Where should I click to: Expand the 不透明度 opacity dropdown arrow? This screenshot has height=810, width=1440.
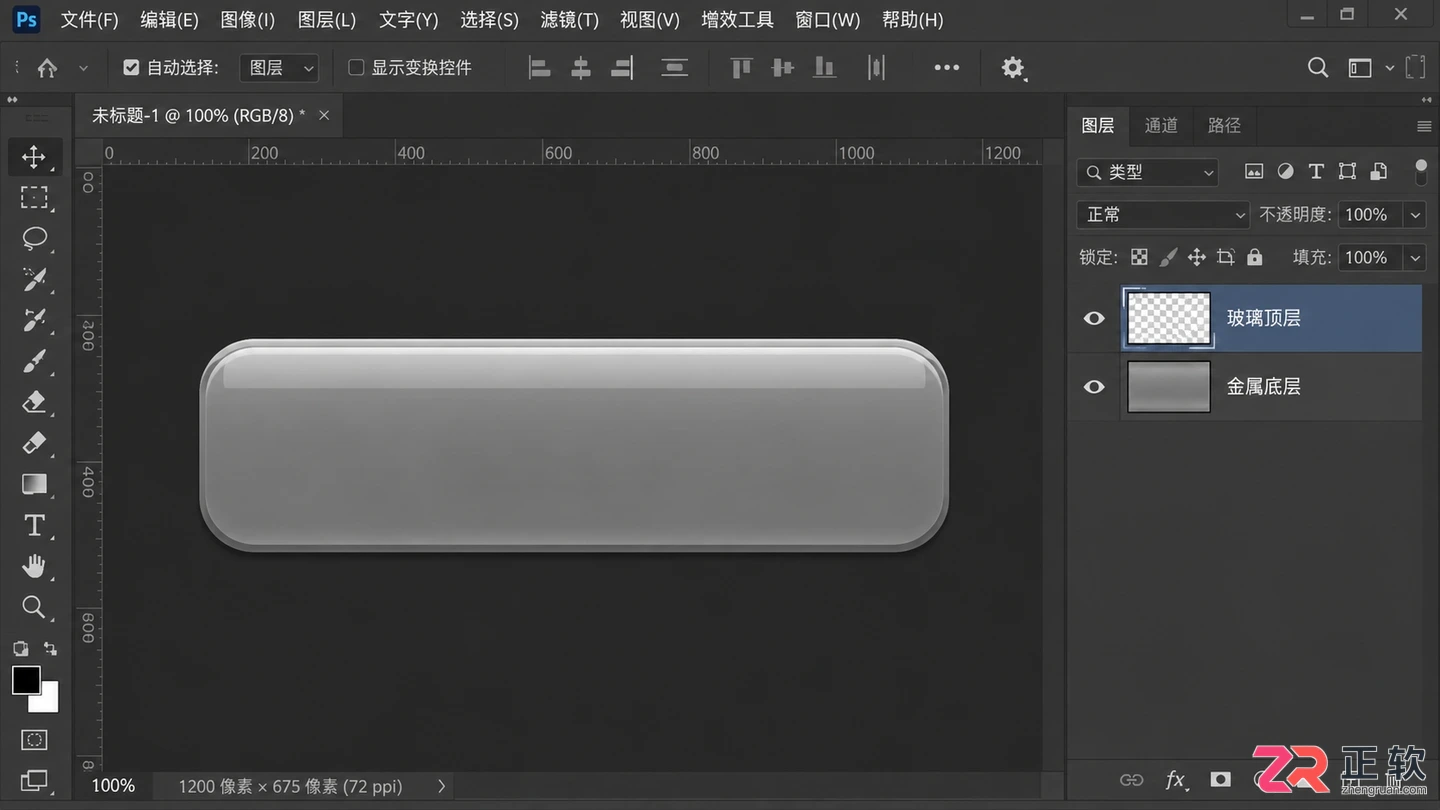tap(1415, 215)
